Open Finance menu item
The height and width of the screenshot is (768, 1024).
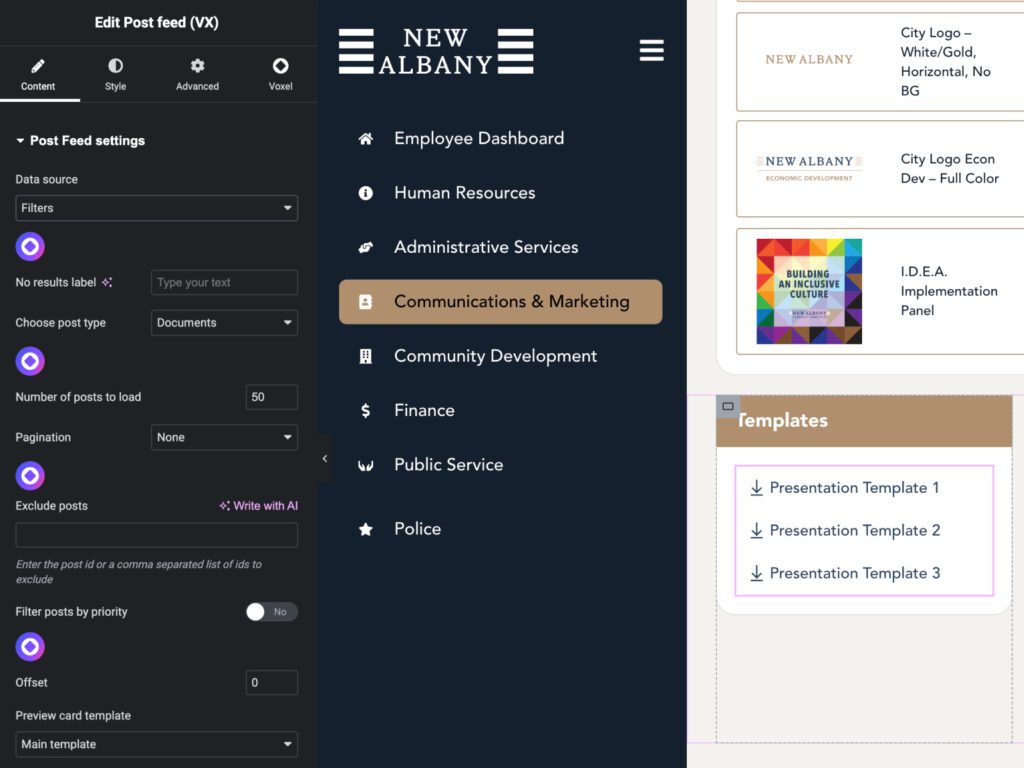pos(424,410)
